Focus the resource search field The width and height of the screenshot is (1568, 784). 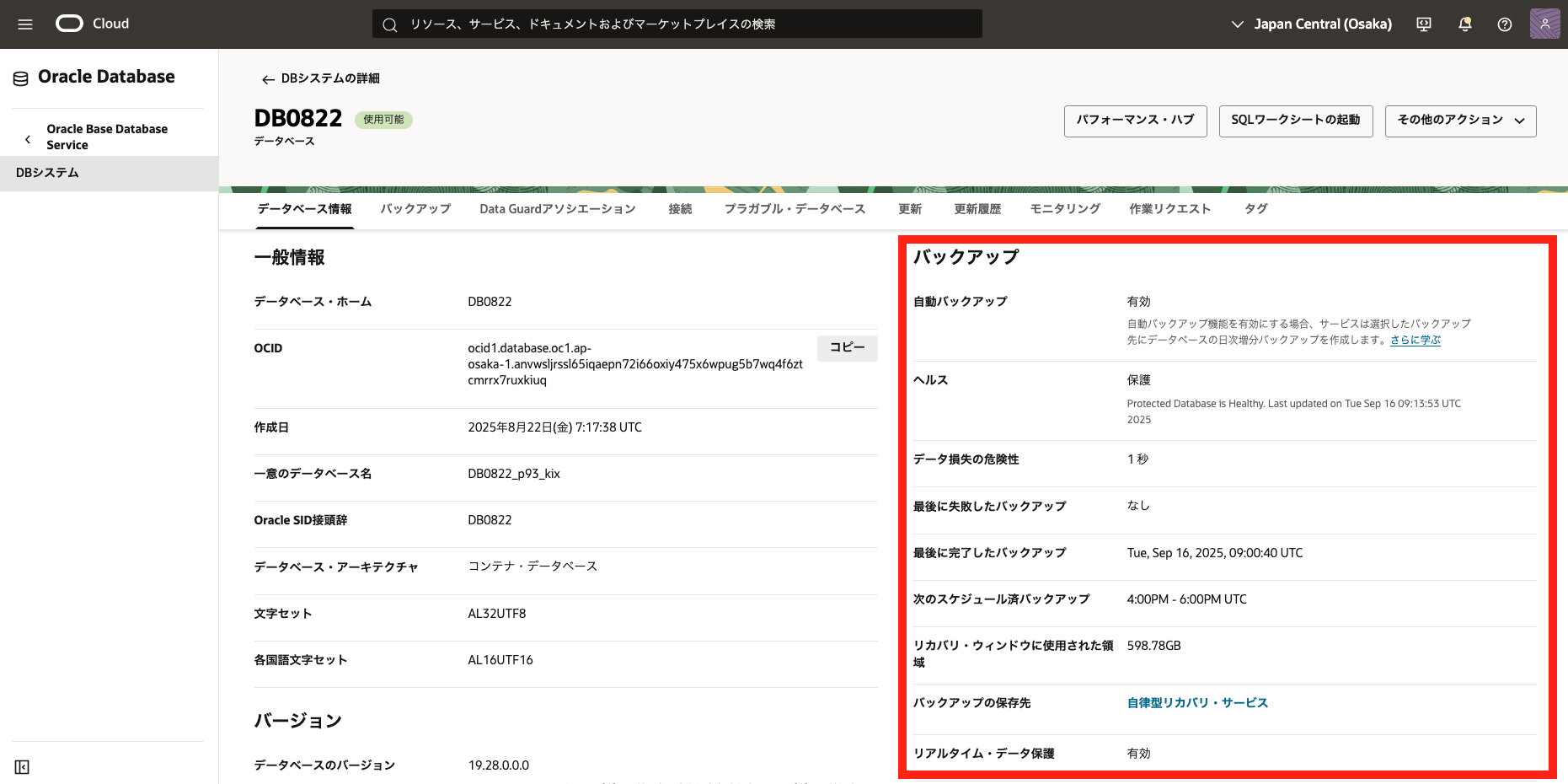tap(677, 24)
